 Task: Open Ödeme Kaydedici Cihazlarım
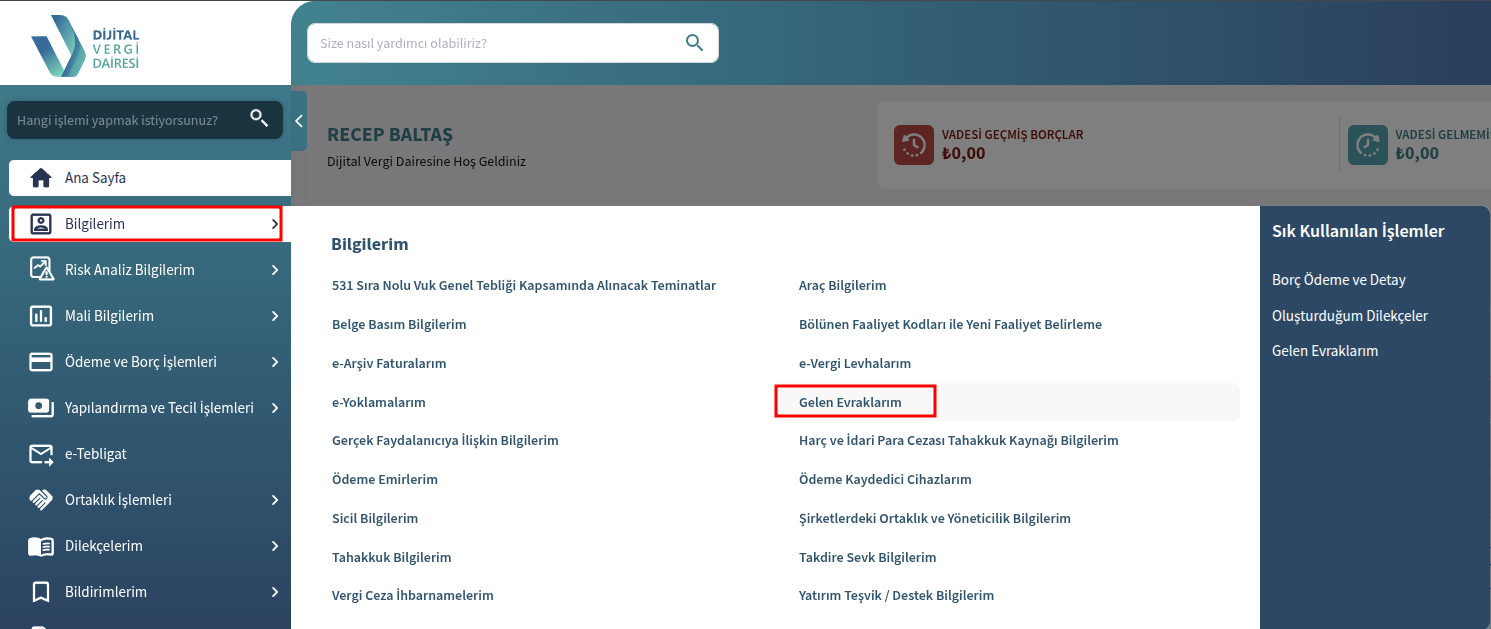coord(885,479)
